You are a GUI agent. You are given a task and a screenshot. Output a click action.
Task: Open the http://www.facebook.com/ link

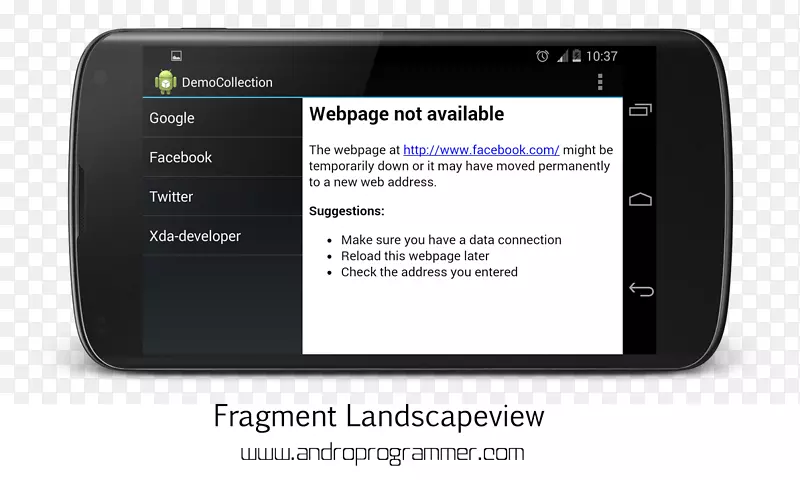(x=481, y=150)
